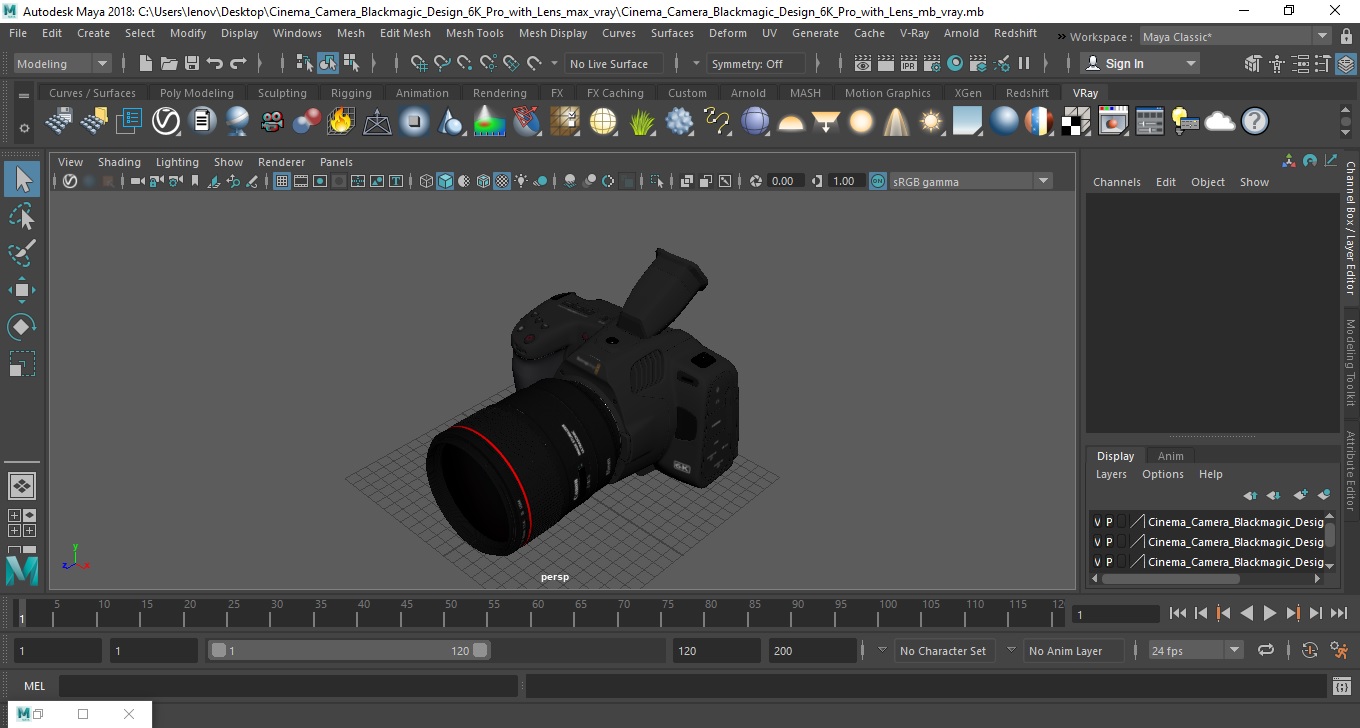
Task: Toggle the film gate in the viewport
Action: tap(301, 181)
